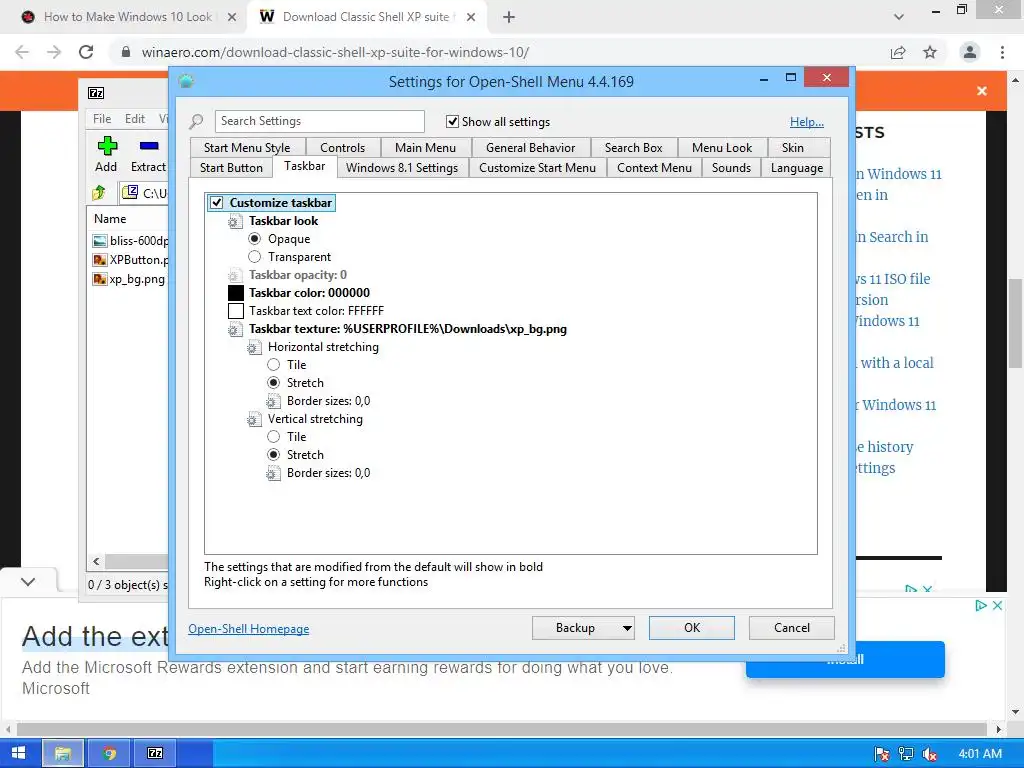Select Stretch under Horizontal stretching
The width and height of the screenshot is (1024, 768).
274,383
